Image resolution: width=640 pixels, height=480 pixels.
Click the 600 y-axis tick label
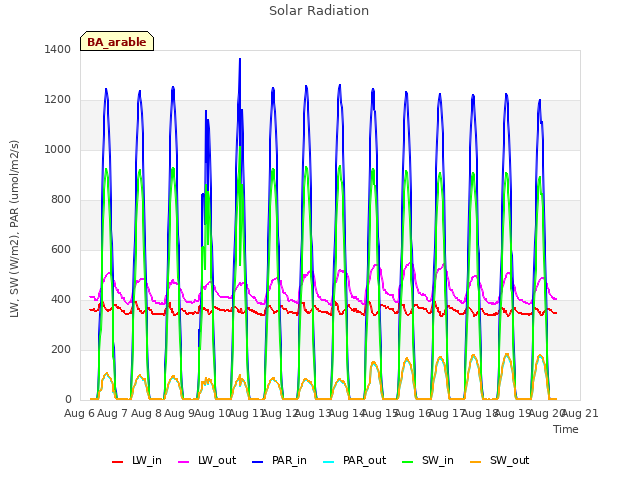coord(61,250)
